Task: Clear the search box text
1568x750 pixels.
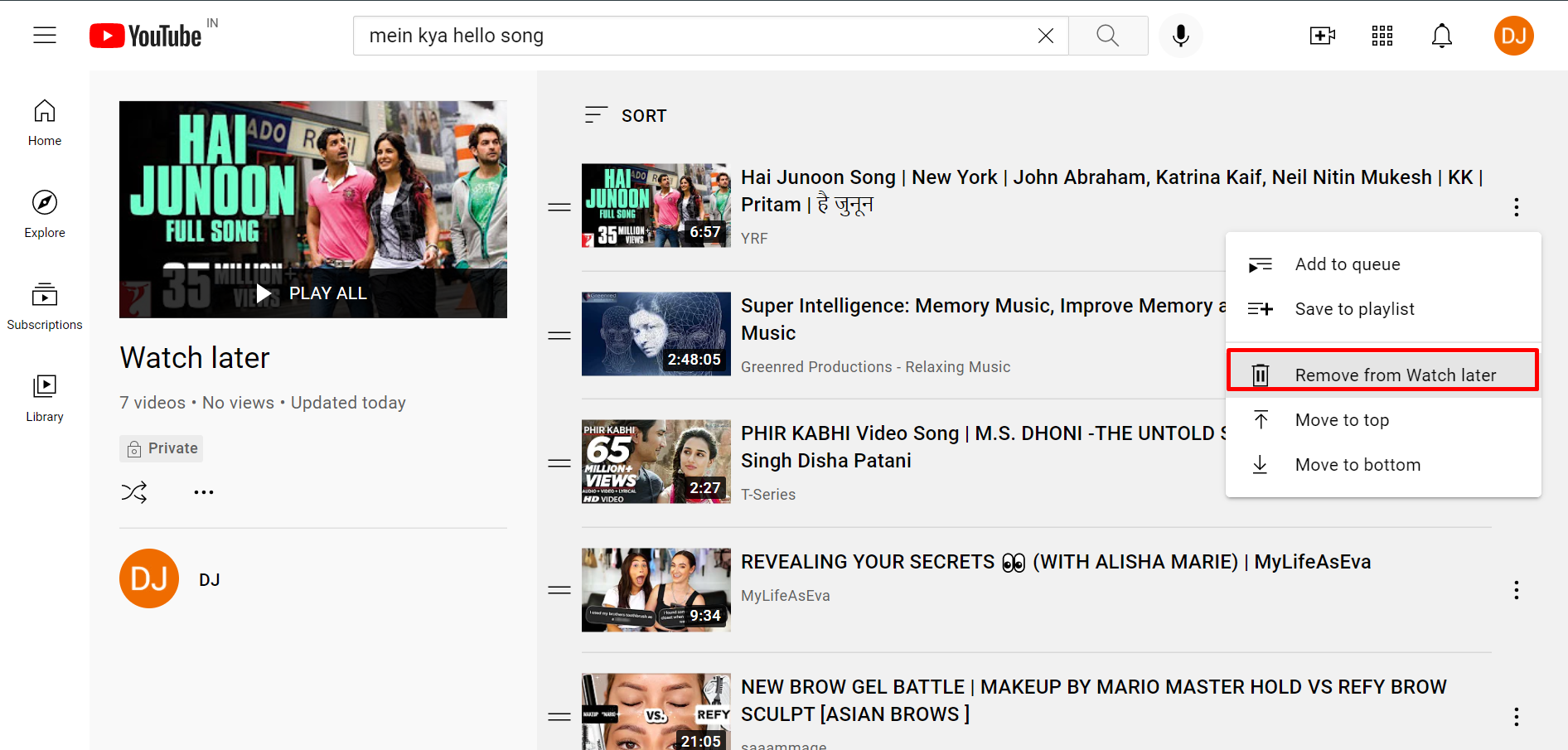Action: 1046,36
